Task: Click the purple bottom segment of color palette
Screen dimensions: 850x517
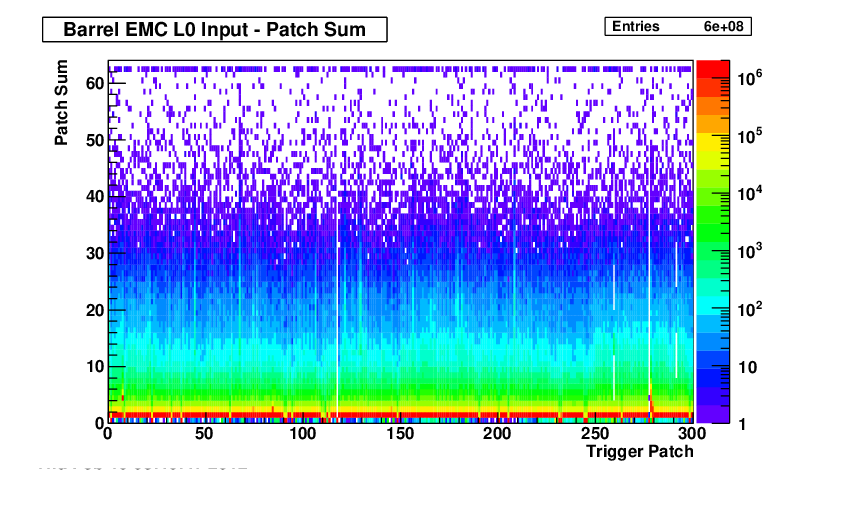Action: (x=713, y=414)
